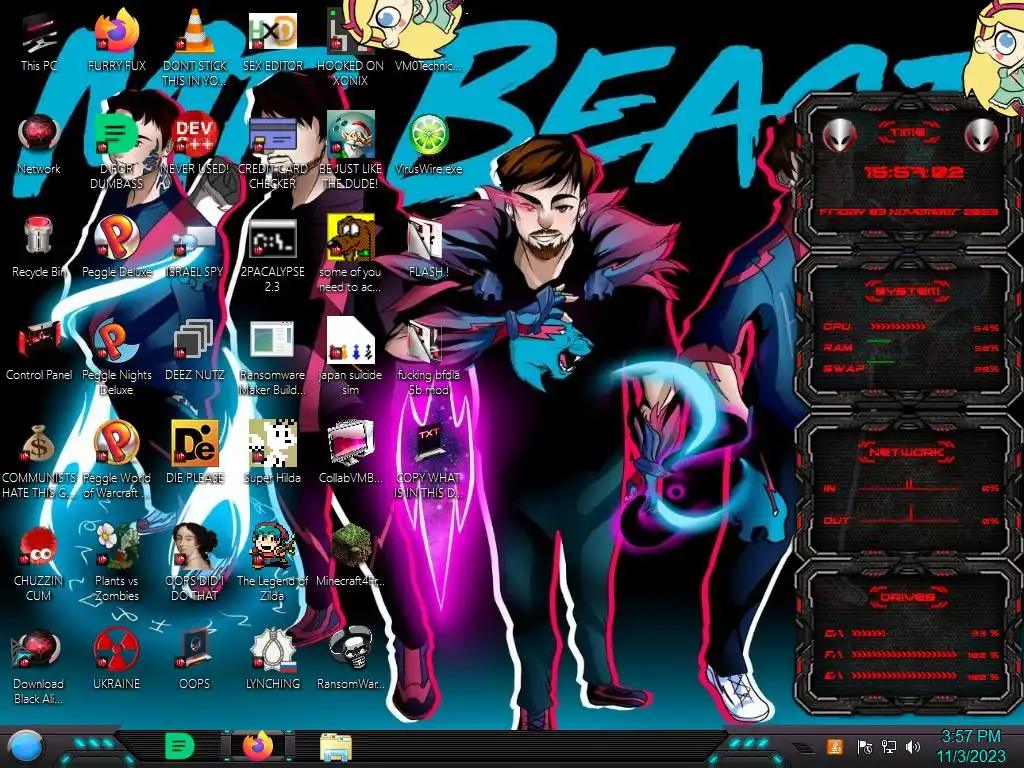Open 'some of you need to ac...' dog icon
The width and height of the screenshot is (1024, 768).
point(350,255)
